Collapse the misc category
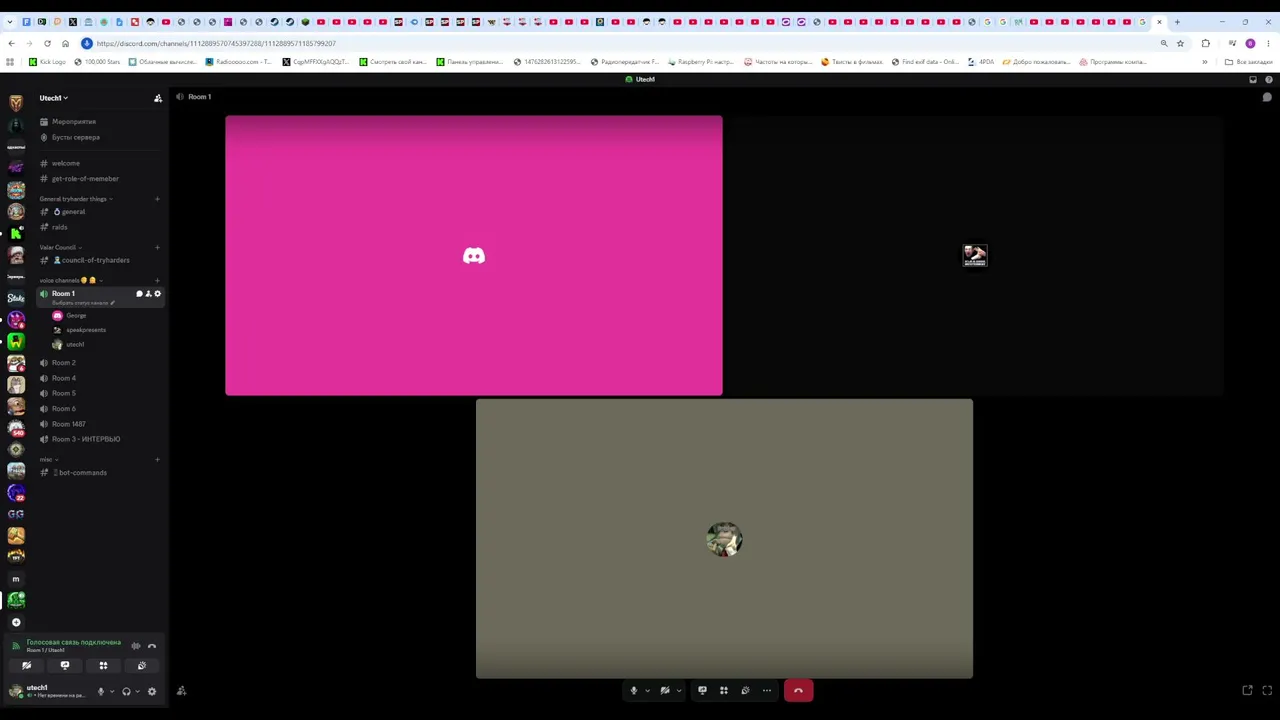This screenshot has height=720, width=1280. pos(48,459)
